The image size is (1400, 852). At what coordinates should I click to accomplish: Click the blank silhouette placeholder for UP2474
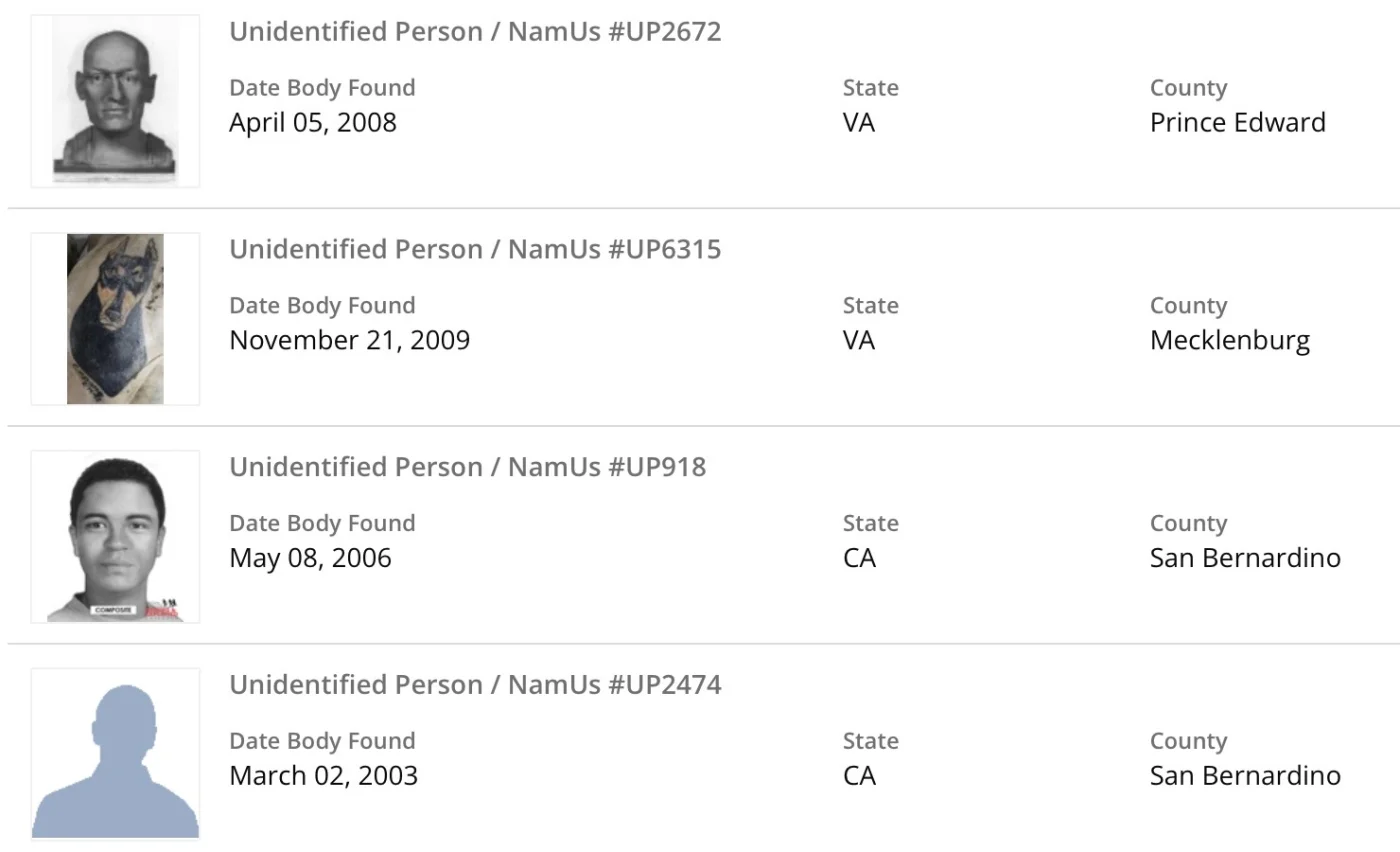(x=115, y=754)
